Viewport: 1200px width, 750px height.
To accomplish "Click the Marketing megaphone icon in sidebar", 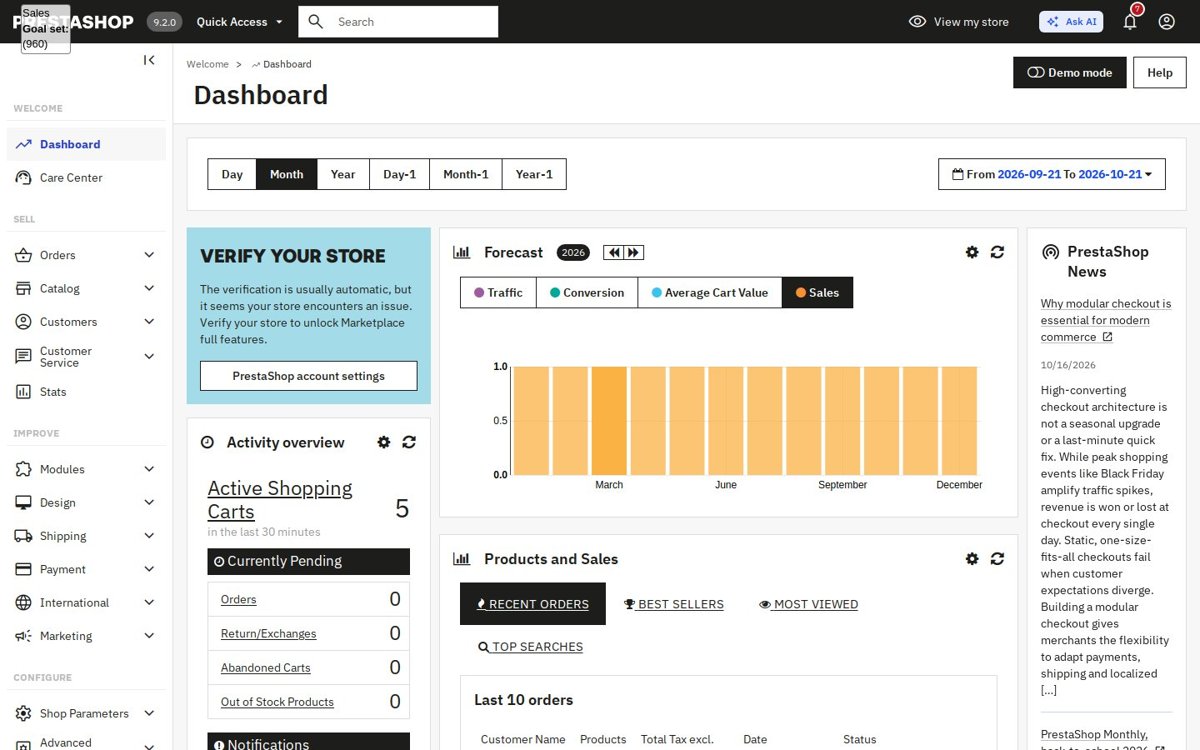I will tap(23, 636).
